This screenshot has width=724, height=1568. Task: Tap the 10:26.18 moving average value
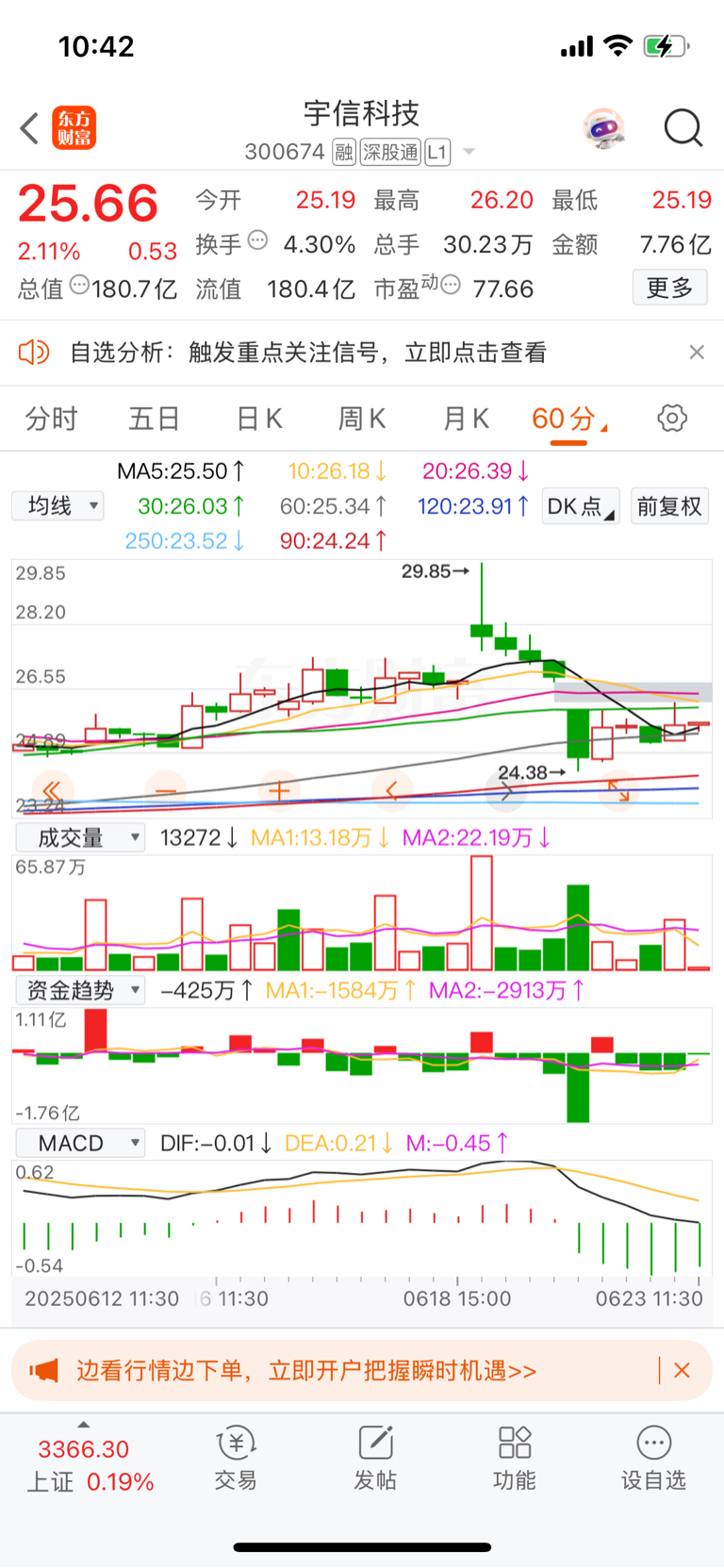[x=337, y=470]
